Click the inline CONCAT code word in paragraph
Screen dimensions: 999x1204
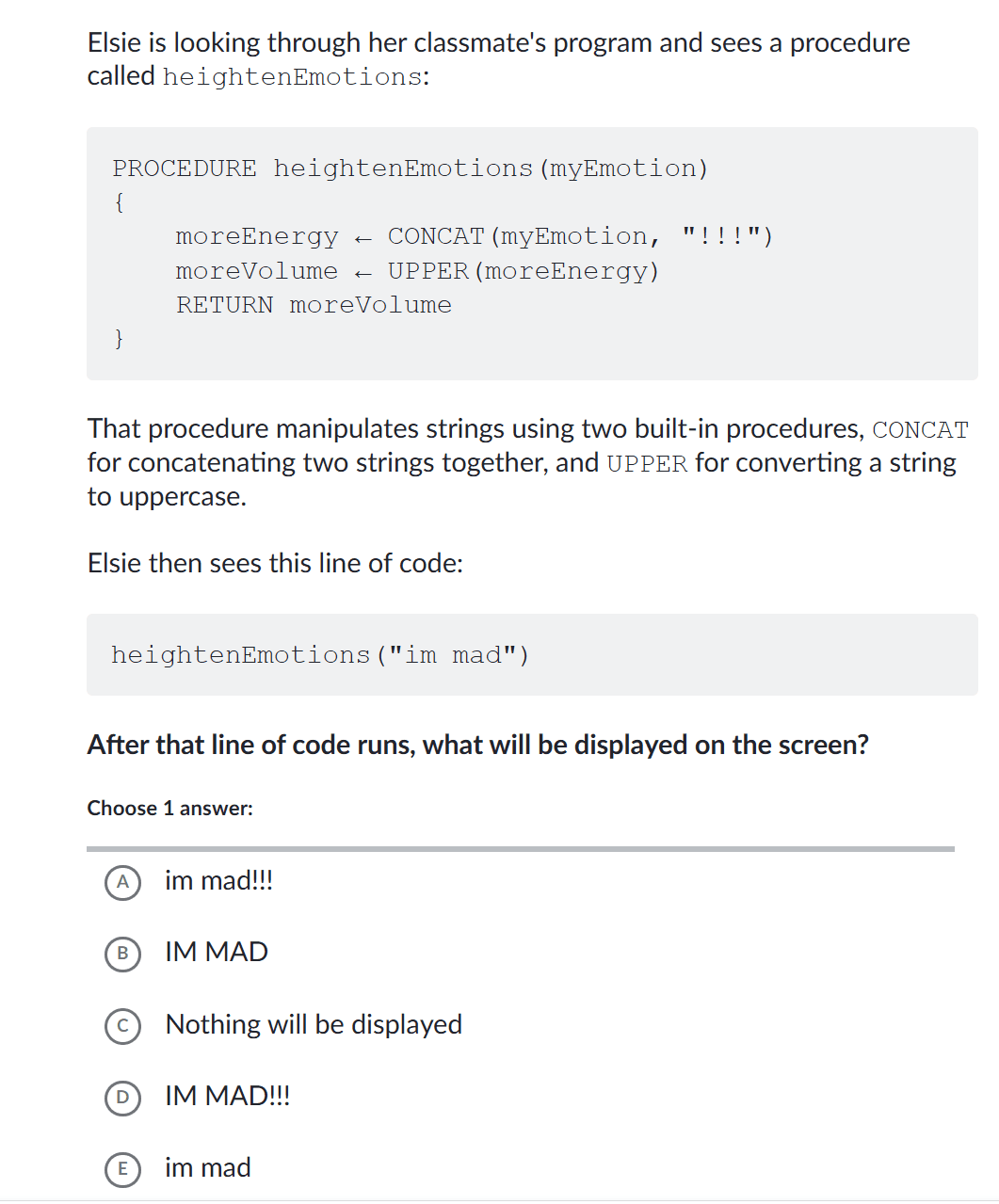[x=920, y=430]
